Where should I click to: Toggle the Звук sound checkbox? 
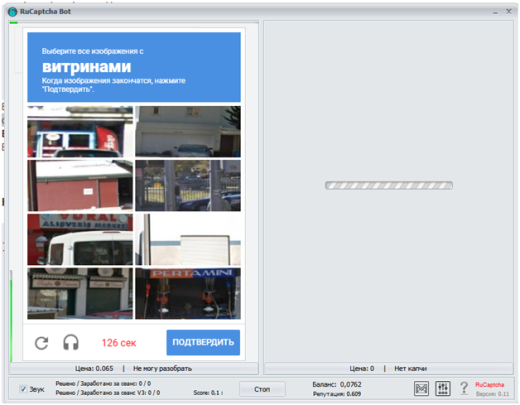click(23, 389)
